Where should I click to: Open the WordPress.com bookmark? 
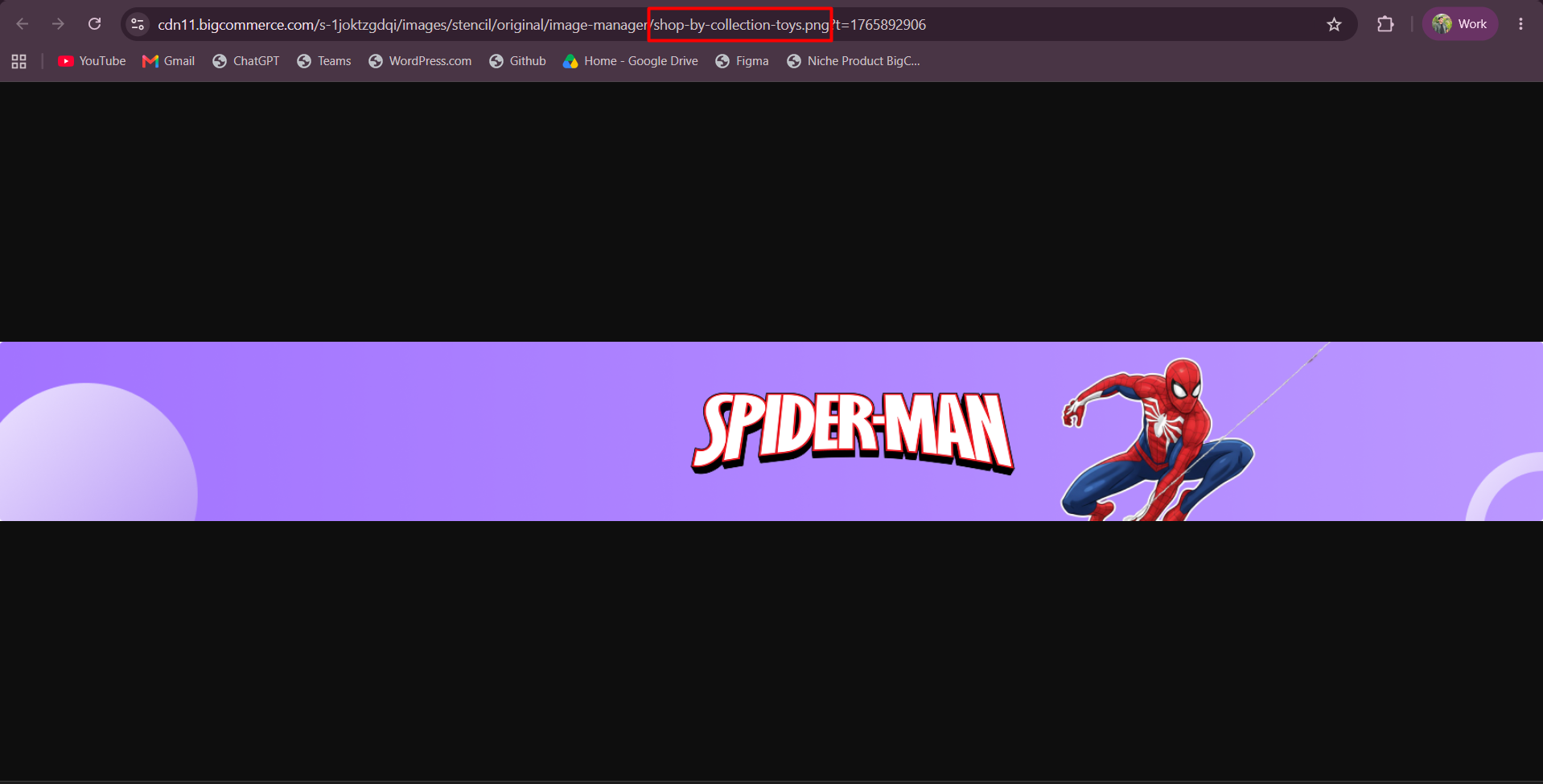[x=420, y=61]
